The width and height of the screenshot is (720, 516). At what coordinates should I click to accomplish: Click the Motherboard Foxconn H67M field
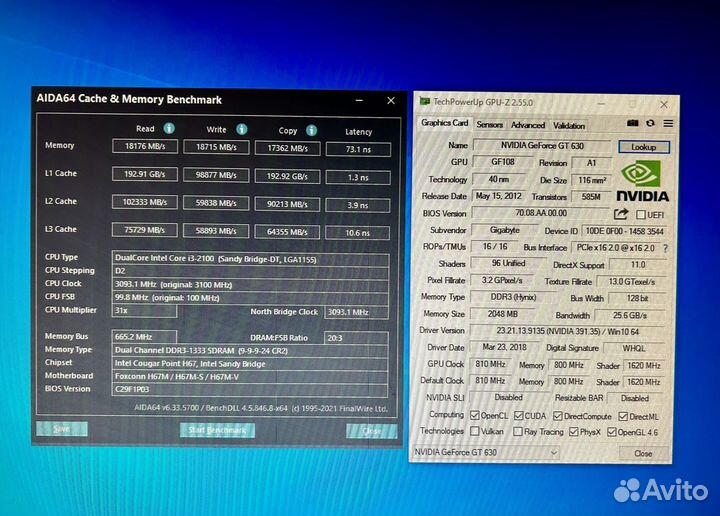coord(250,377)
